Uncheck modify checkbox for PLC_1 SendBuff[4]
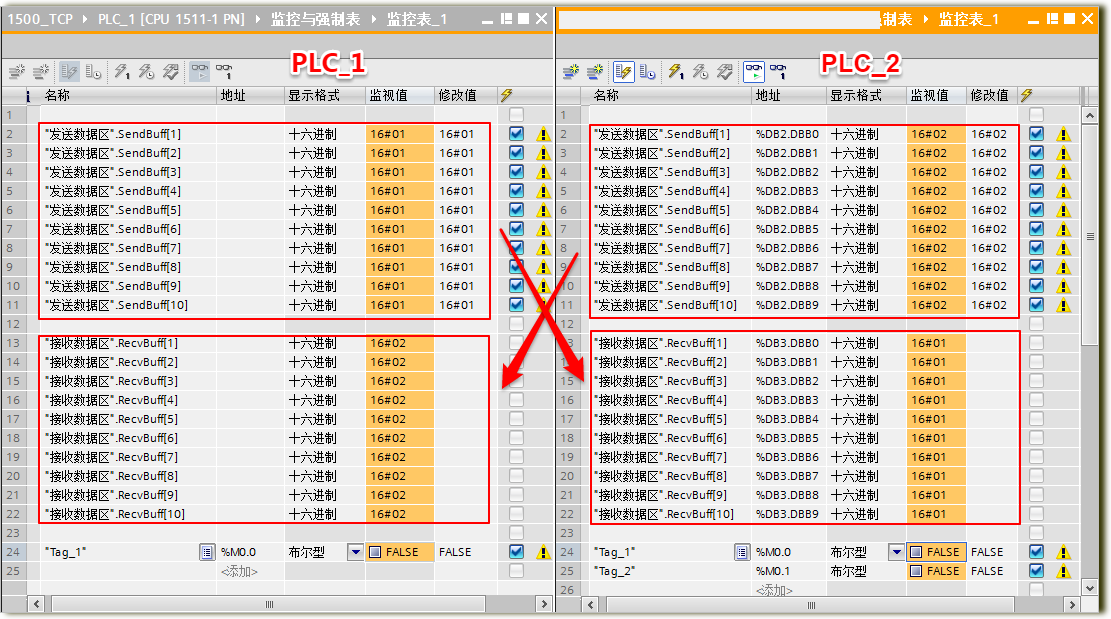Image resolution: width=1111 pixels, height=619 pixels. click(x=517, y=191)
